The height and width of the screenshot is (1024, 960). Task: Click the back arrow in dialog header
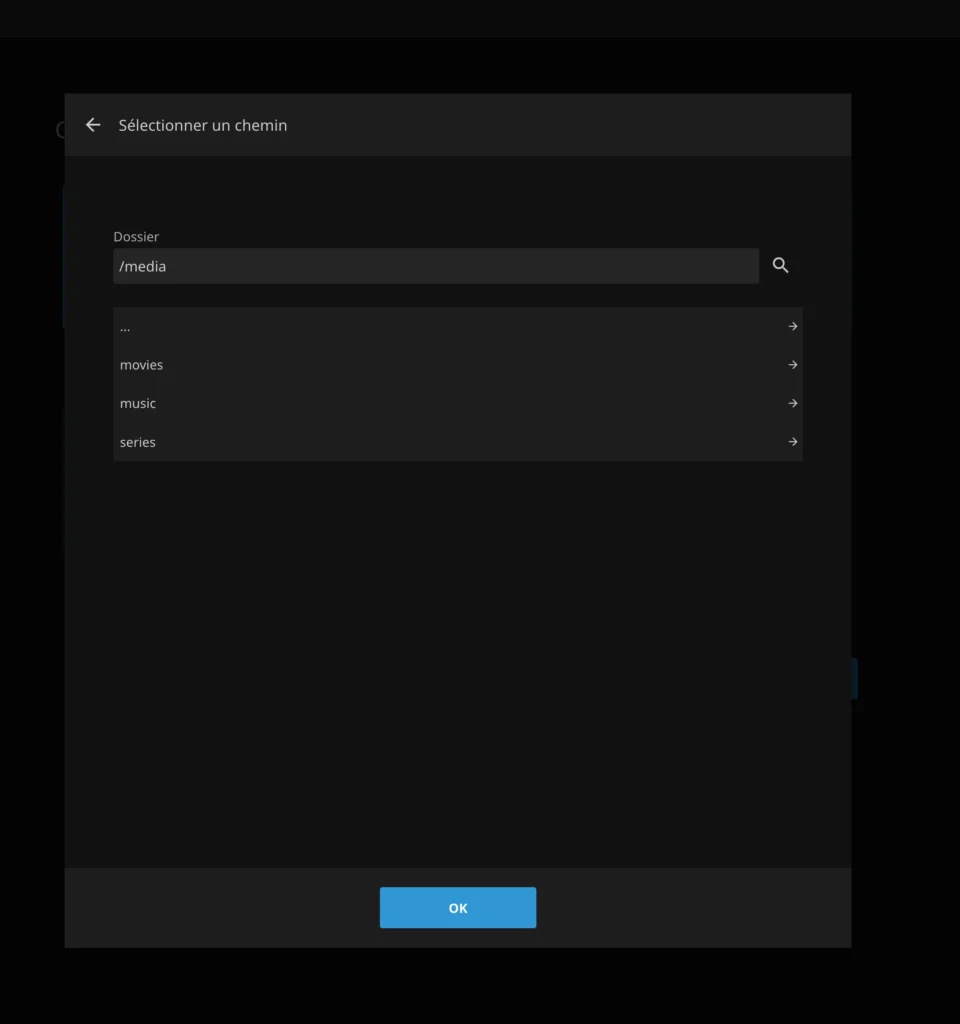93,125
